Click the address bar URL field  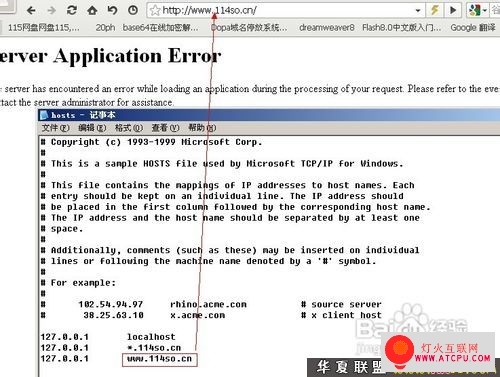pyautogui.click(x=286, y=11)
